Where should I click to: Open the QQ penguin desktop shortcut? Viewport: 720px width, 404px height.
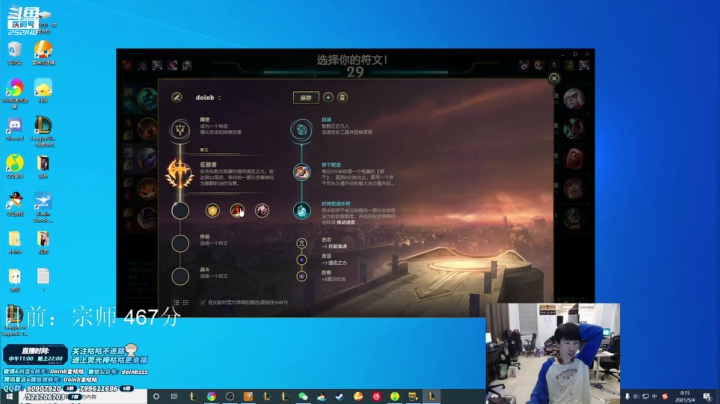pyautogui.click(x=15, y=204)
